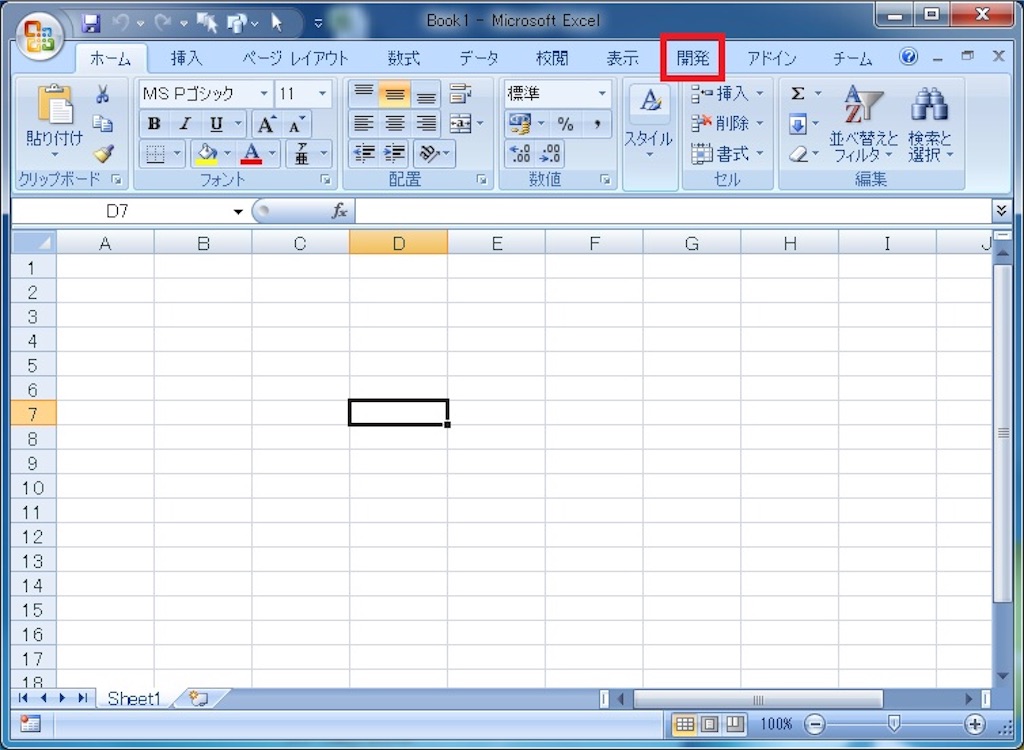Toggle top vertical alignment
The width and height of the screenshot is (1024, 750).
pyautogui.click(x=364, y=93)
